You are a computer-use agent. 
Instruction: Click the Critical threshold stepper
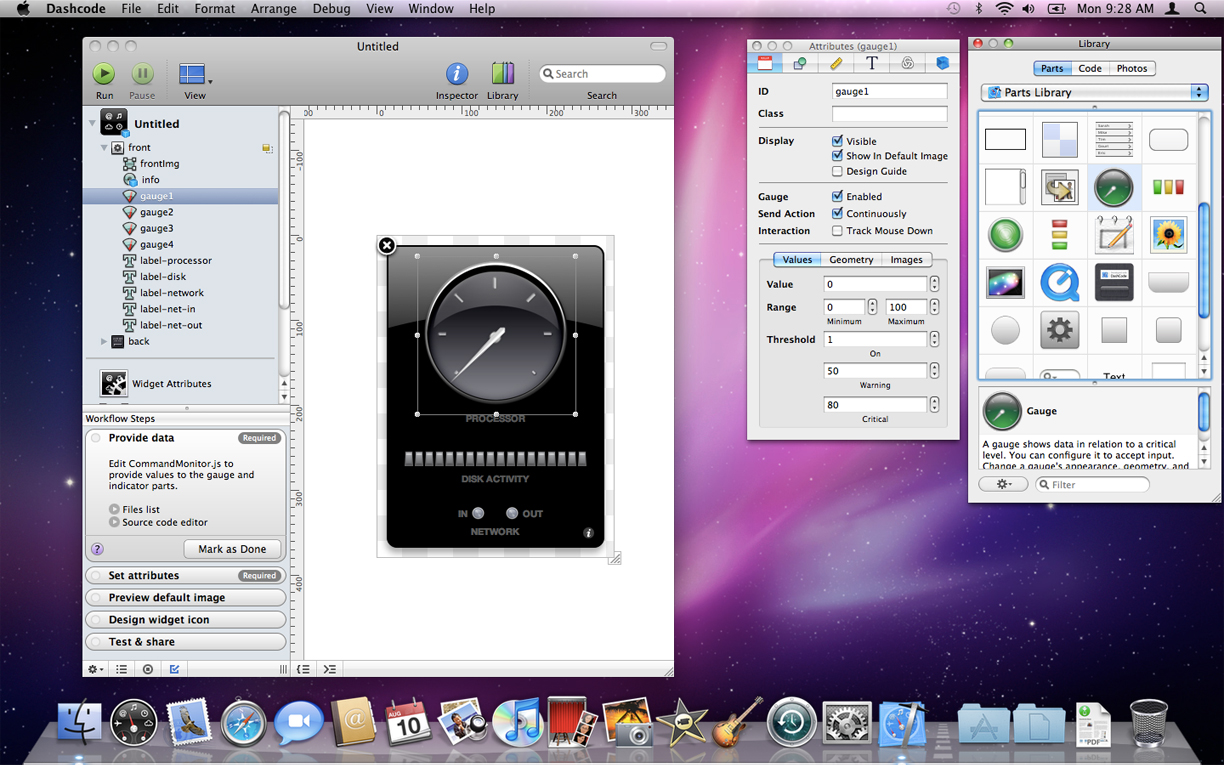[934, 405]
